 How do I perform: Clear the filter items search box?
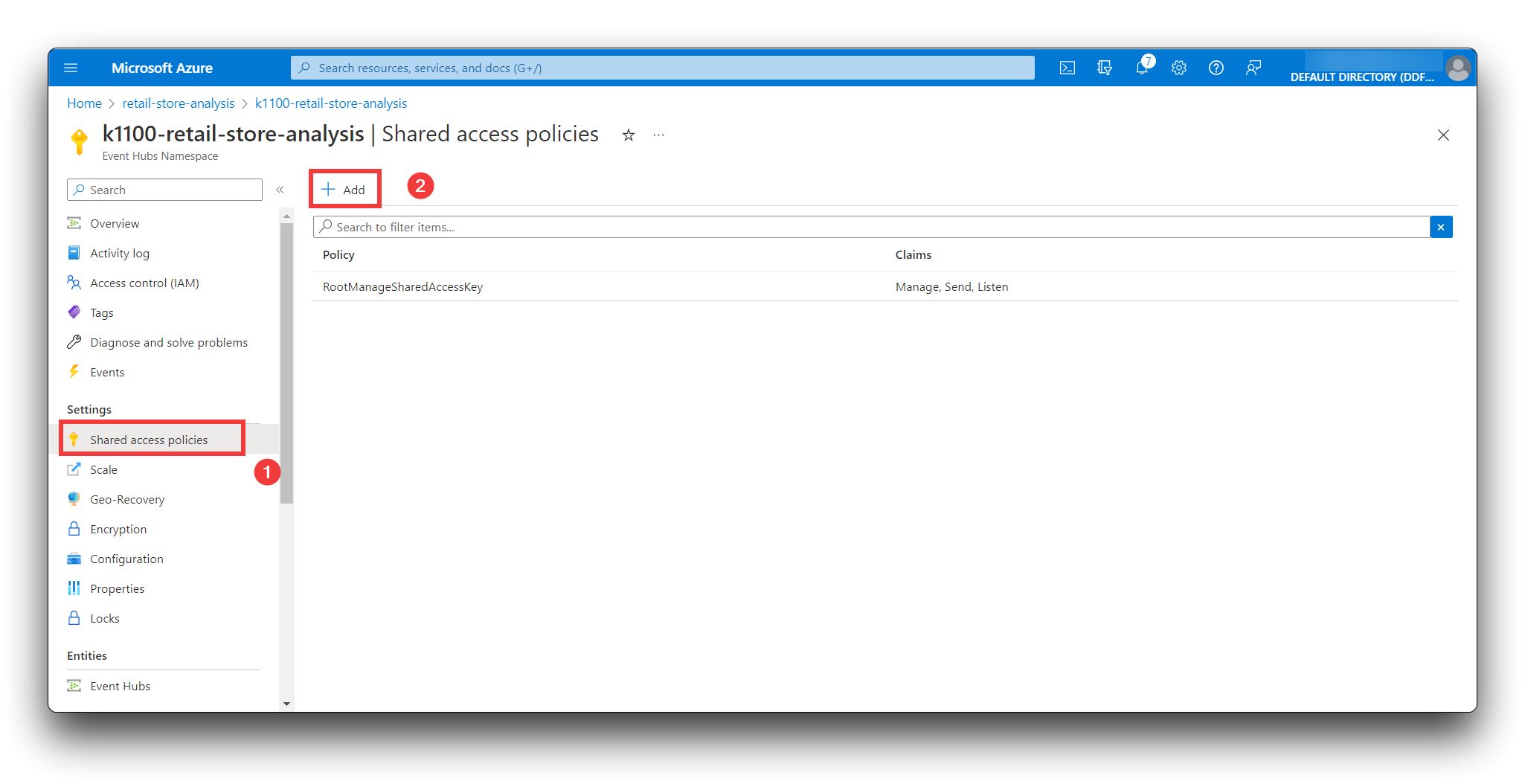coord(1441,227)
